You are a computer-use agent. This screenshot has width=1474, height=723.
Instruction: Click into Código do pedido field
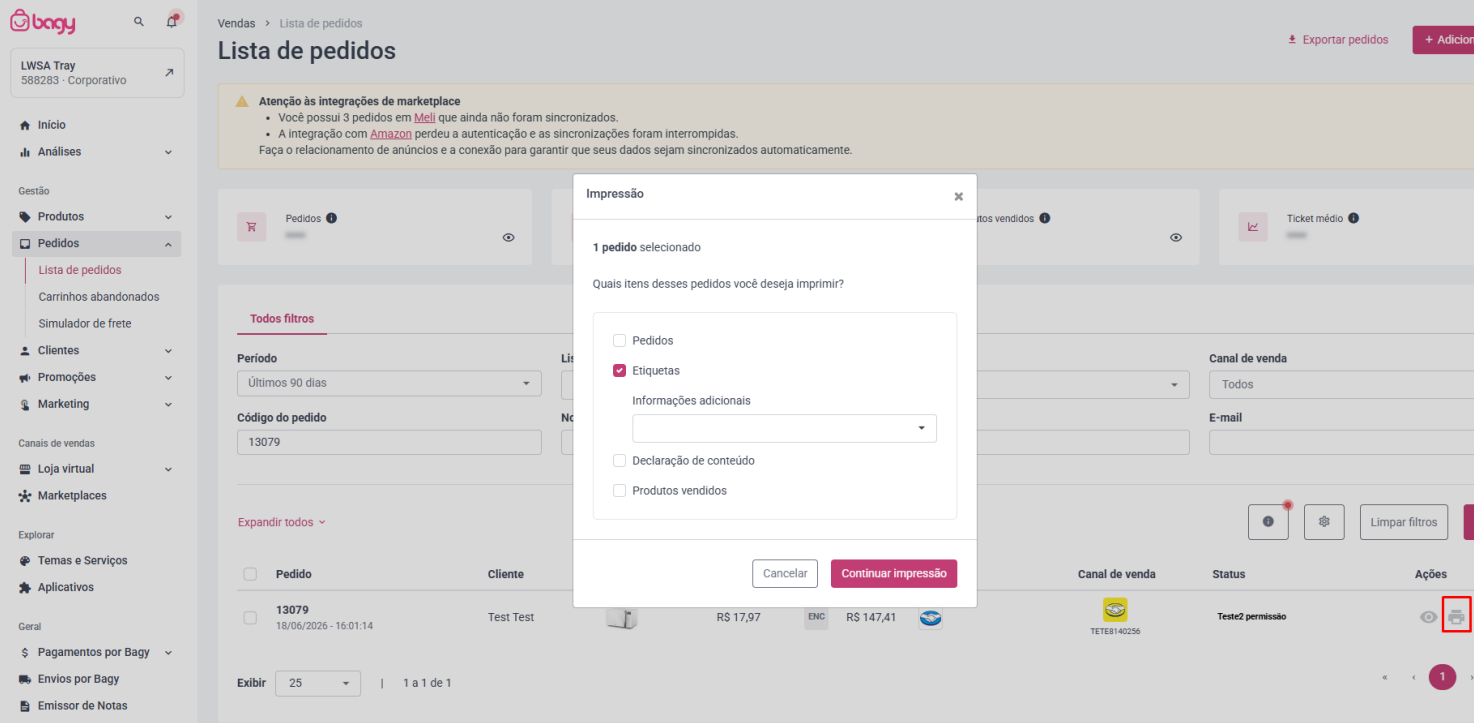point(389,442)
